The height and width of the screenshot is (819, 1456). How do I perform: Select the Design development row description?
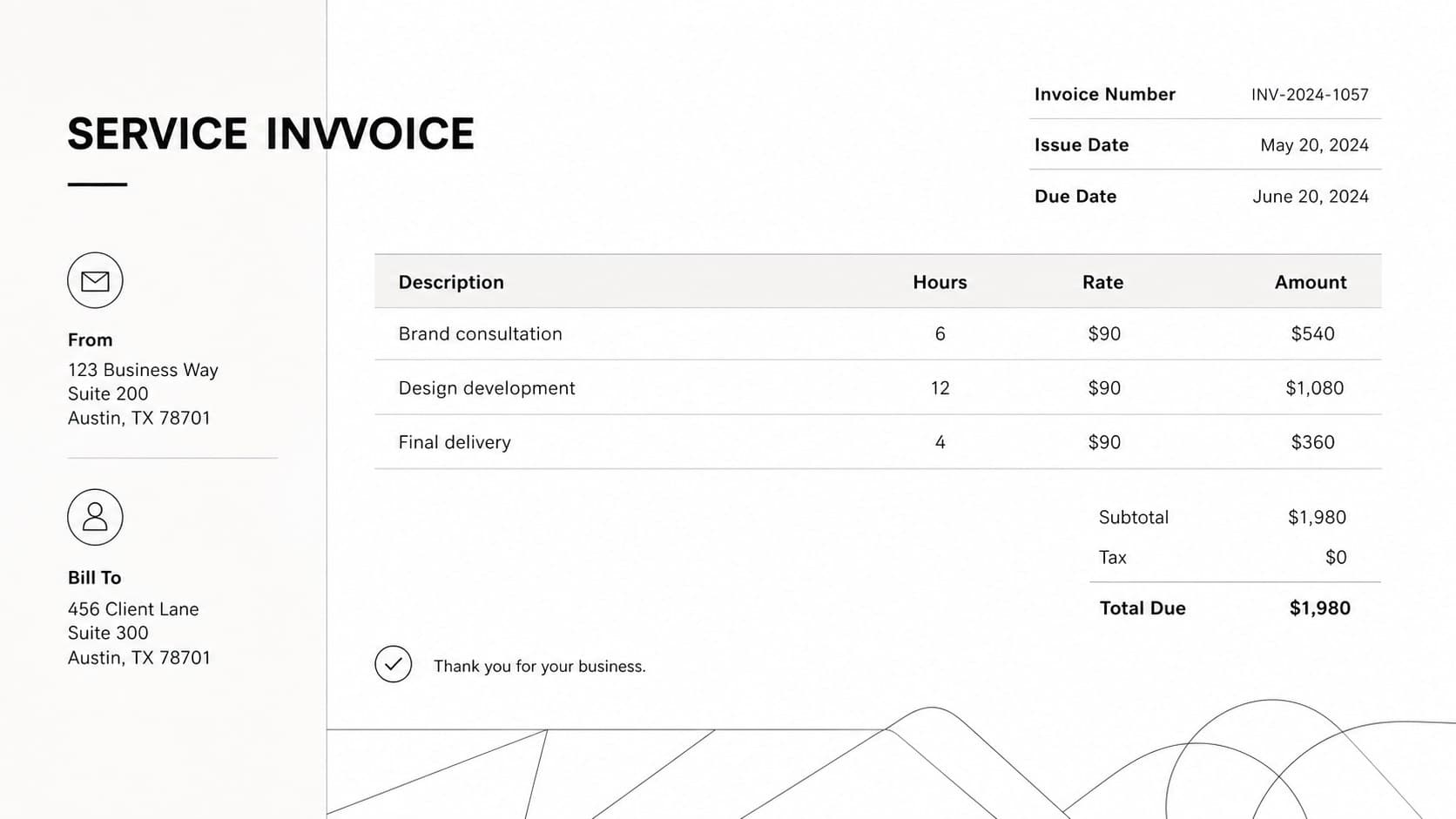486,388
